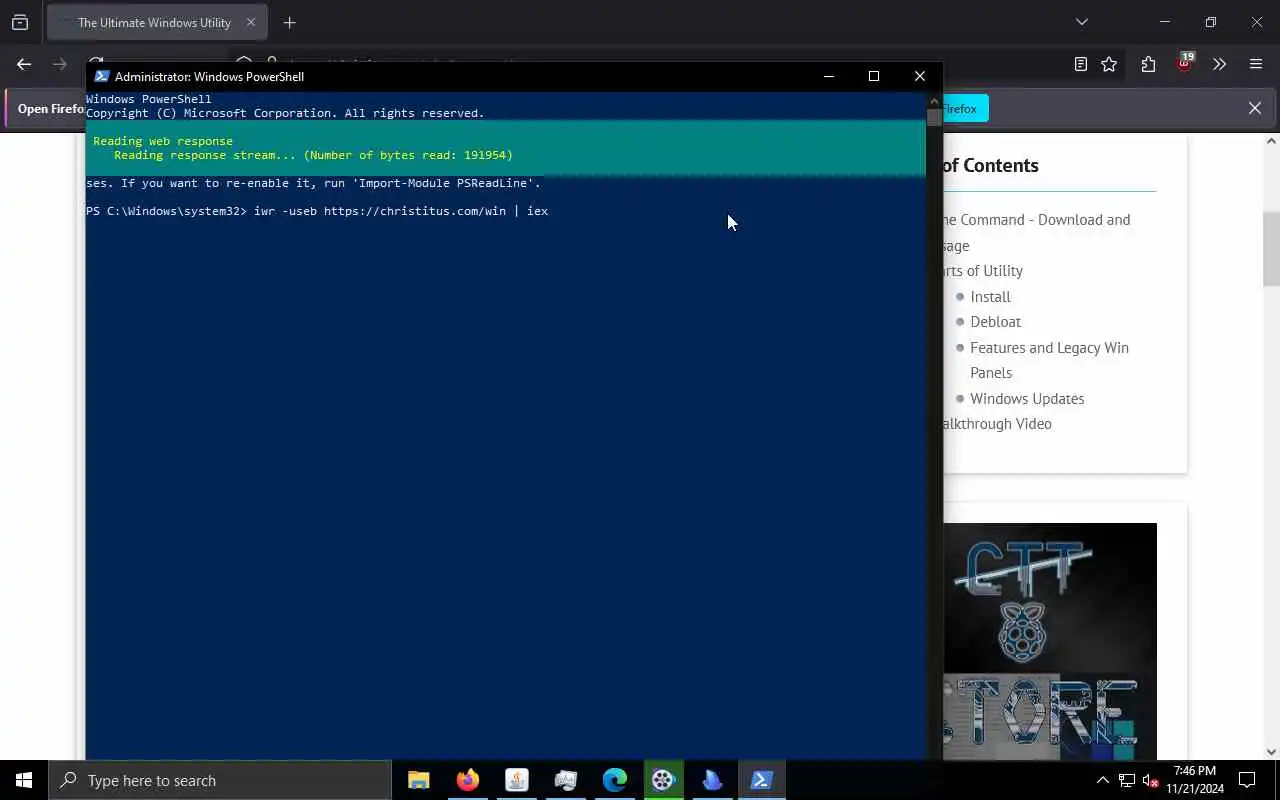
Task: Open a new Firefox tab
Action: tap(290, 22)
